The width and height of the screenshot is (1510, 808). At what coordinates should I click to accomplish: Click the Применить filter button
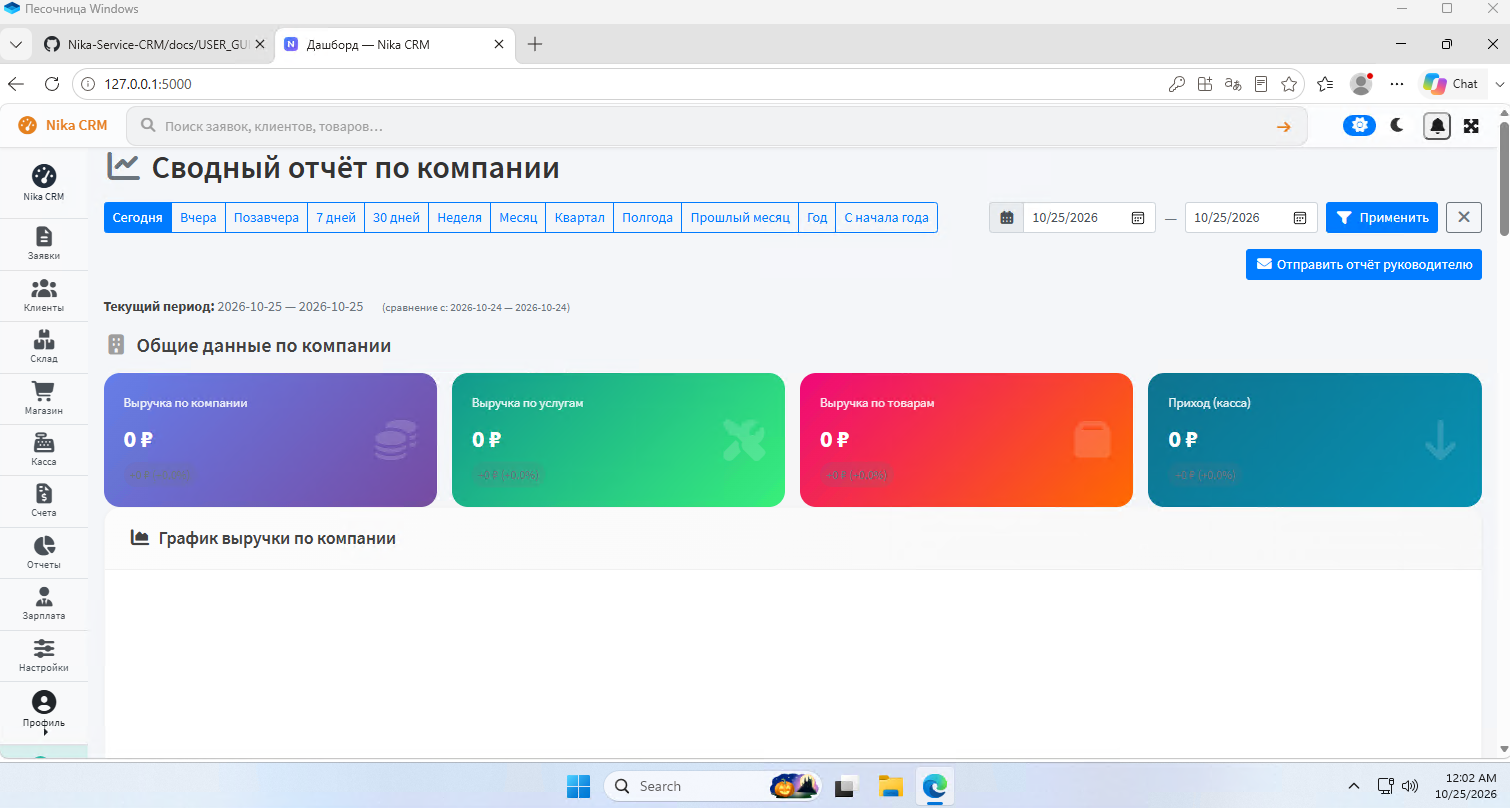(1382, 217)
